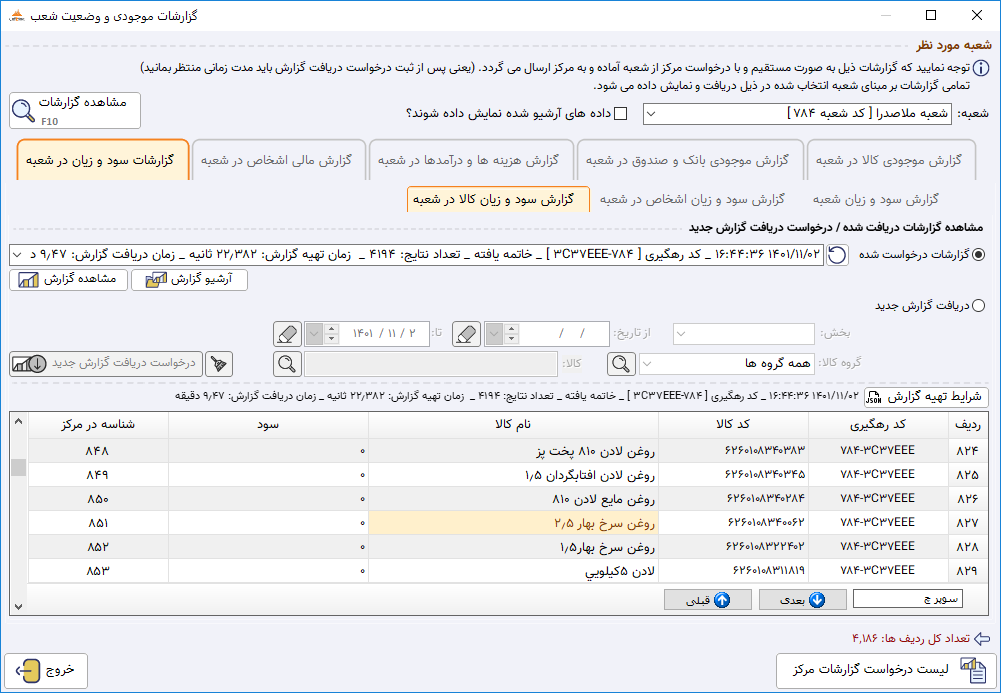This screenshot has width=1001, height=693.
Task: Switch to 'گزارش موجودی بانک و صندوق' tab
Action: pyautogui.click(x=688, y=160)
